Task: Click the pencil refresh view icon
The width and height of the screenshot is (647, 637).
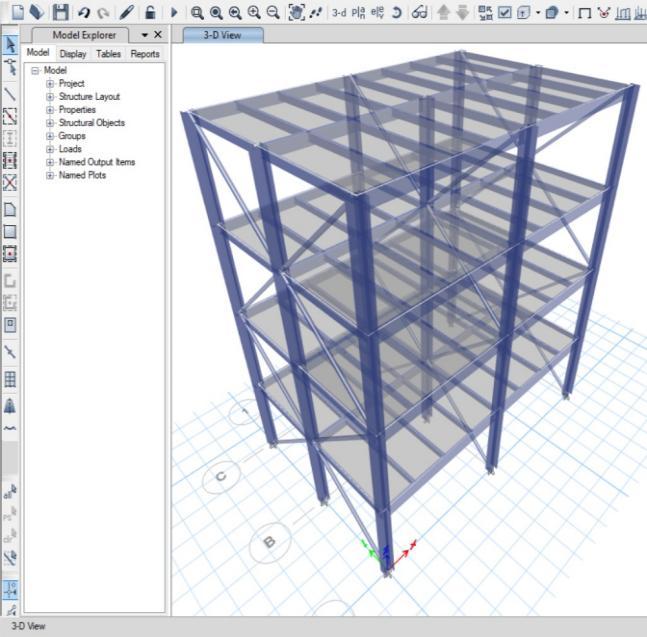Action: pyautogui.click(x=127, y=12)
